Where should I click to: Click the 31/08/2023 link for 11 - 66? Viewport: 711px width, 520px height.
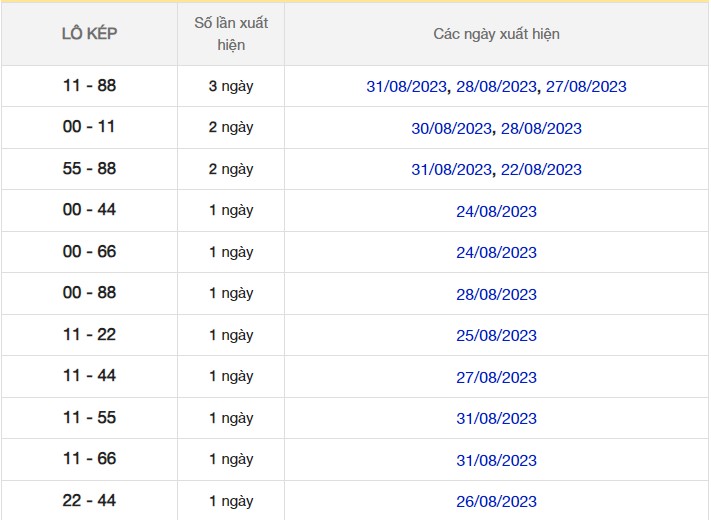click(496, 461)
